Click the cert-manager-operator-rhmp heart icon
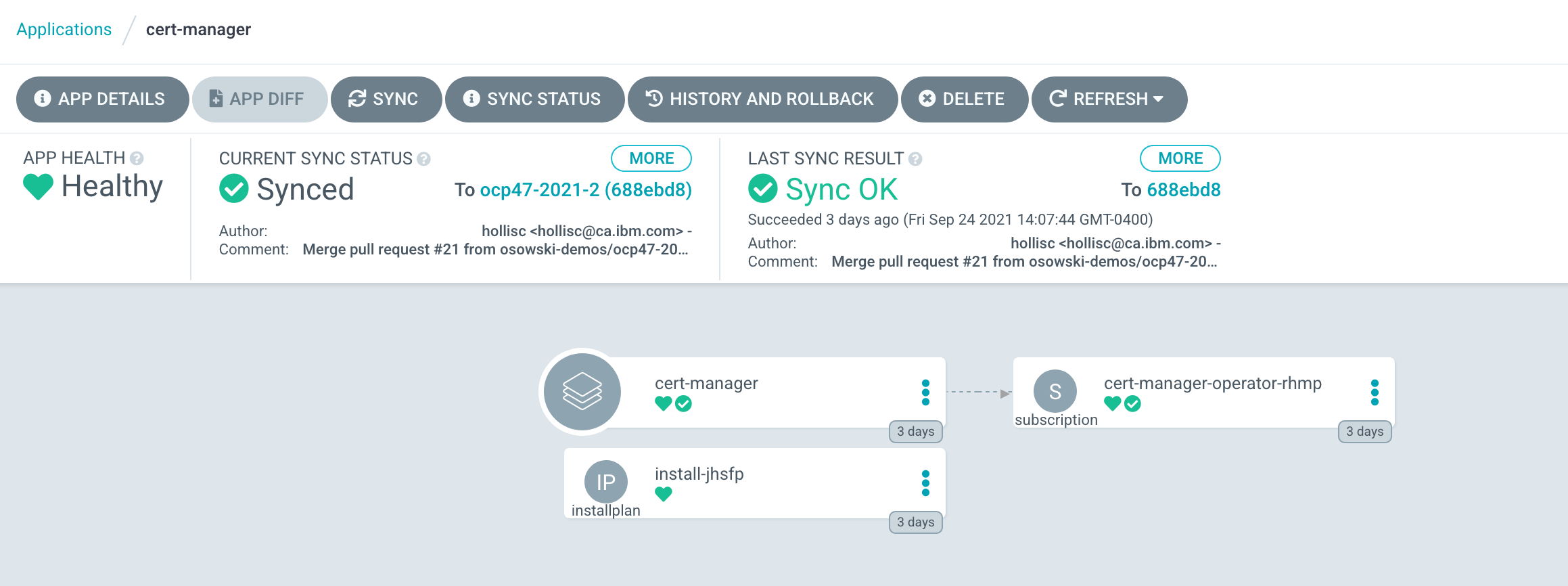1568x586 pixels. (1113, 404)
